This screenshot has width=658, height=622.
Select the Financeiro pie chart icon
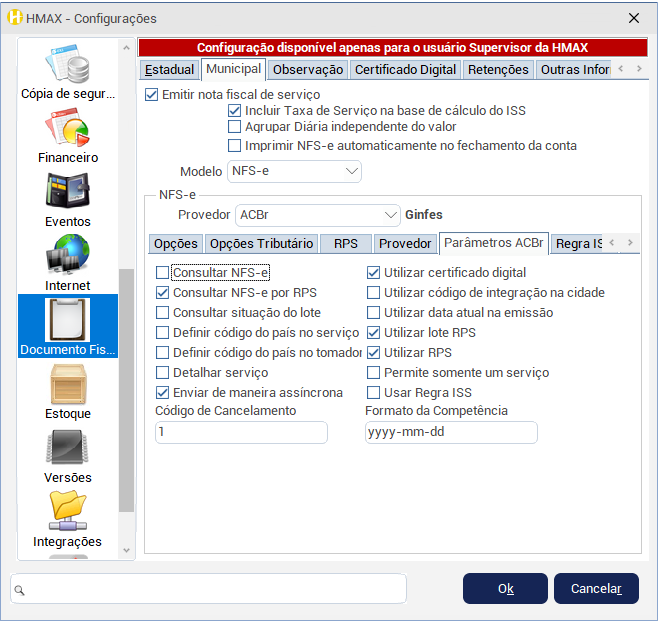pos(67,128)
